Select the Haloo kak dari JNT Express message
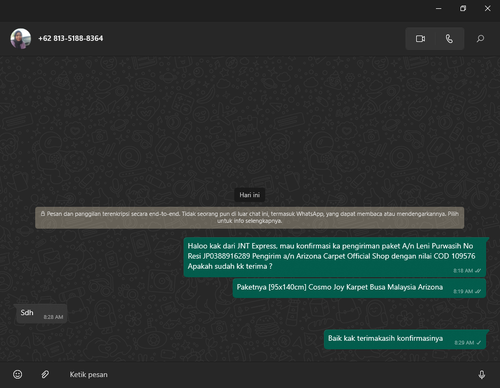Image resolution: width=500 pixels, height=388 pixels. (x=335, y=257)
